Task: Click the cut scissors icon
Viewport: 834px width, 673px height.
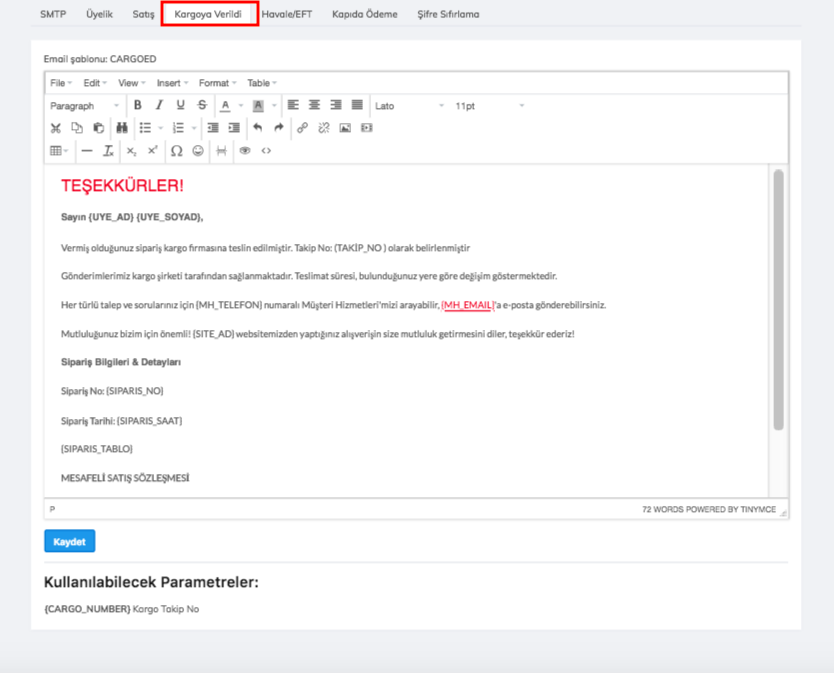Action: [x=56, y=128]
